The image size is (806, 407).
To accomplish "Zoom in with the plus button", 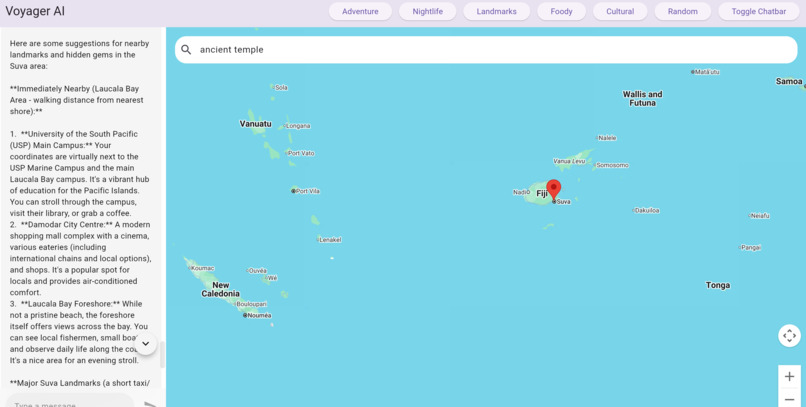I will [789, 377].
